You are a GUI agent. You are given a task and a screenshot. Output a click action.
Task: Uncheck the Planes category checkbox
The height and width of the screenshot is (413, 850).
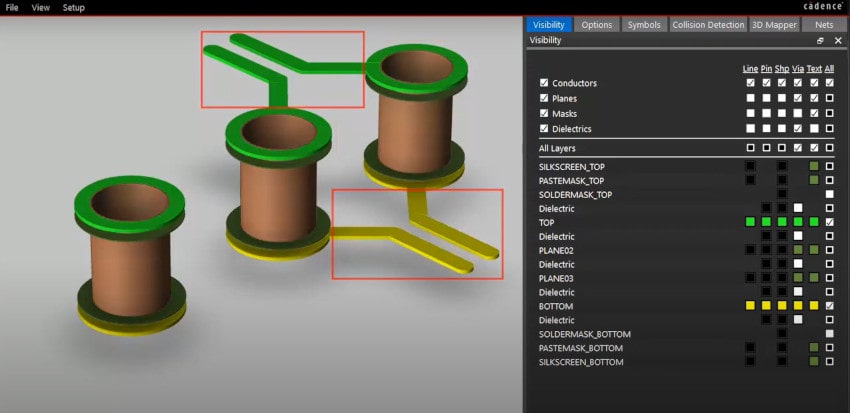[544, 99]
